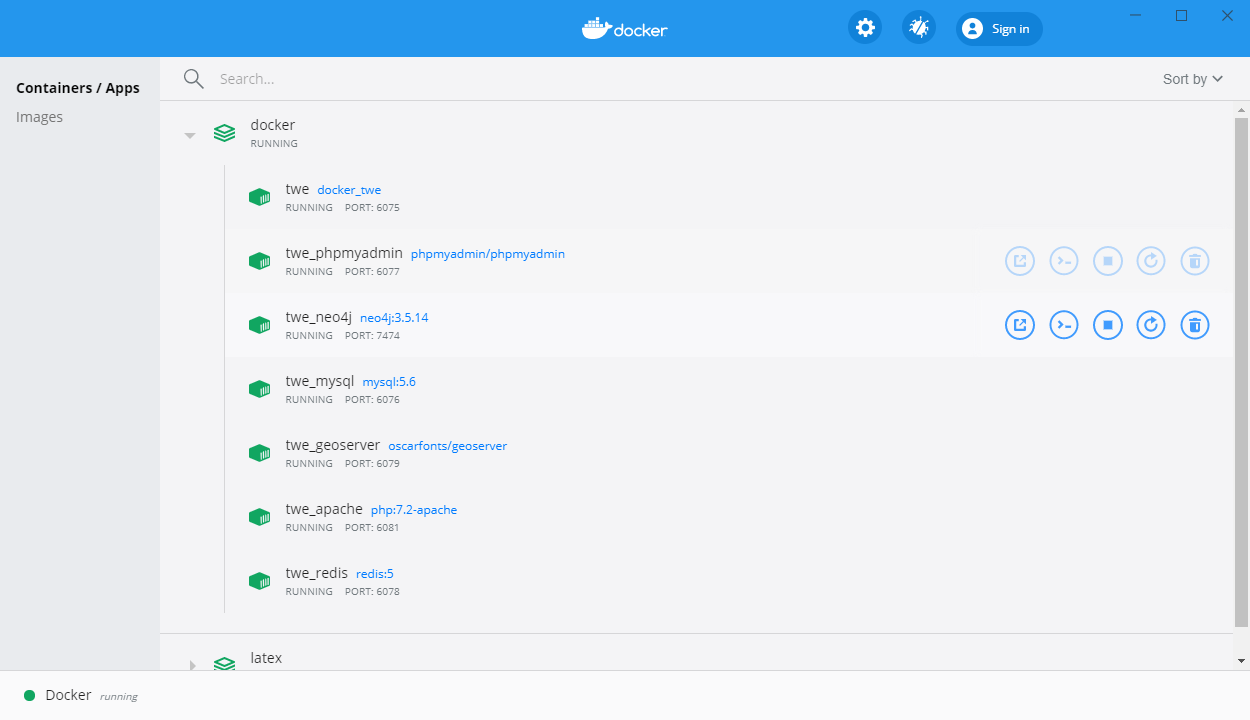Collapse the docker compose group
Image resolution: width=1250 pixels, height=720 pixels.
(190, 135)
